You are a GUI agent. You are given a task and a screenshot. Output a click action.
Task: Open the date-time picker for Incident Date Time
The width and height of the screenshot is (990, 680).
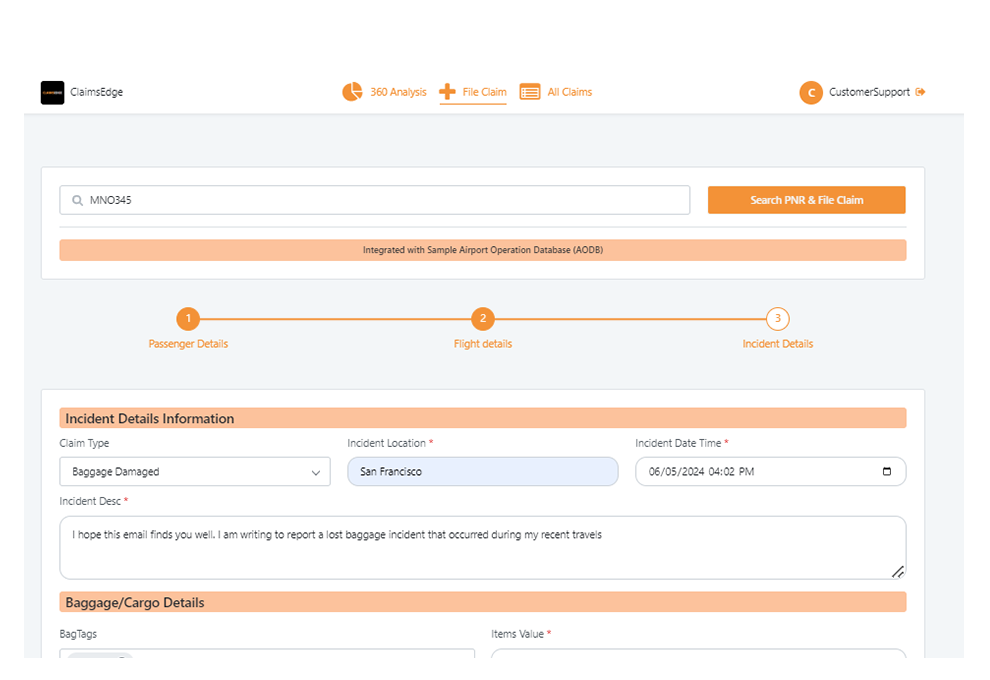tap(770, 471)
